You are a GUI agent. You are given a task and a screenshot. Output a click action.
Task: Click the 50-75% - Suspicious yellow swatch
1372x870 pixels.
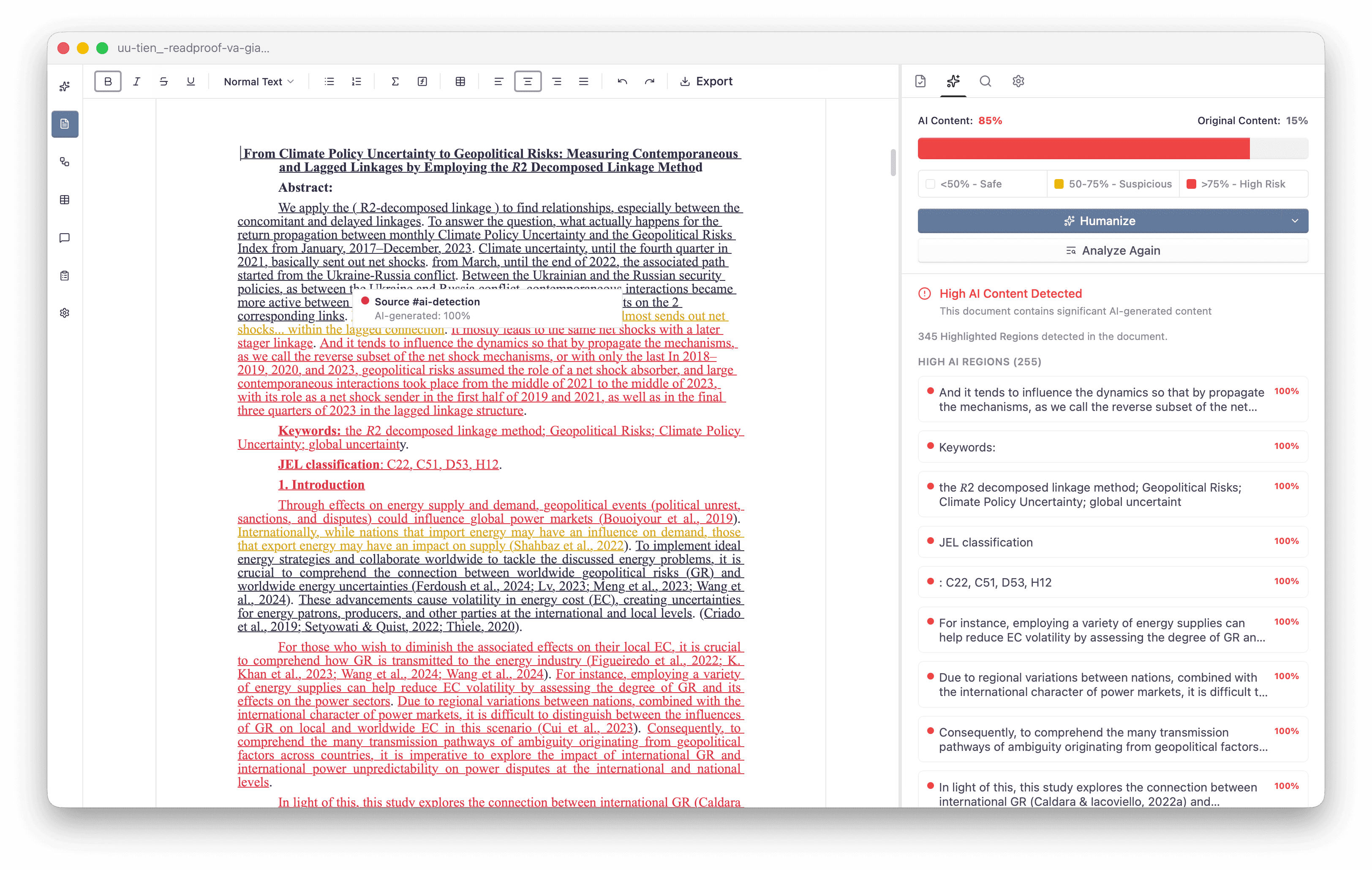pyautogui.click(x=1059, y=184)
